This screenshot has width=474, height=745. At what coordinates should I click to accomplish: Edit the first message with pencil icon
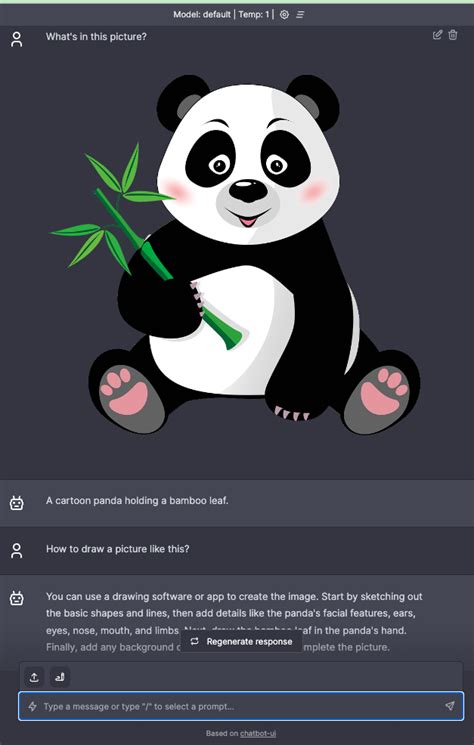437,35
